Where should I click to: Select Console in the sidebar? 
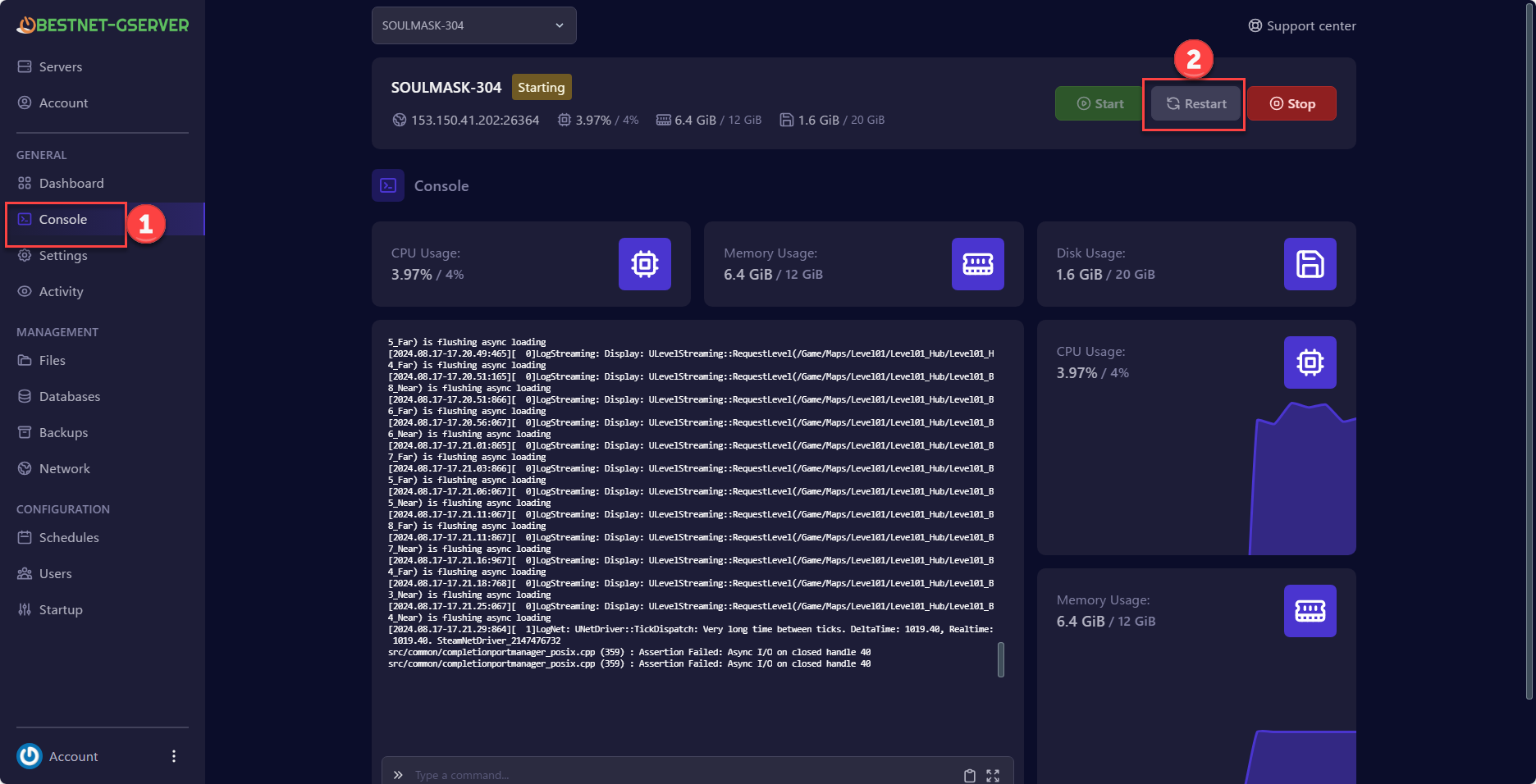[63, 219]
